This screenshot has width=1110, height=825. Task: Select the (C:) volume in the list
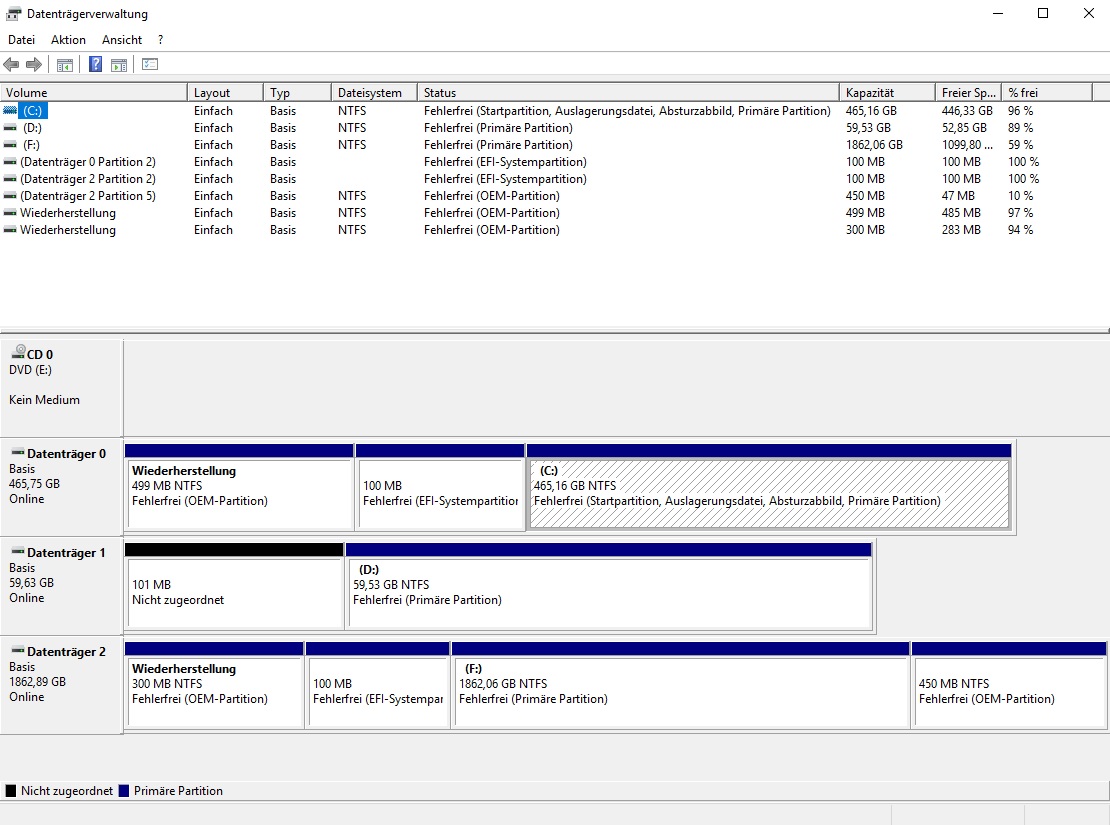(x=33, y=110)
